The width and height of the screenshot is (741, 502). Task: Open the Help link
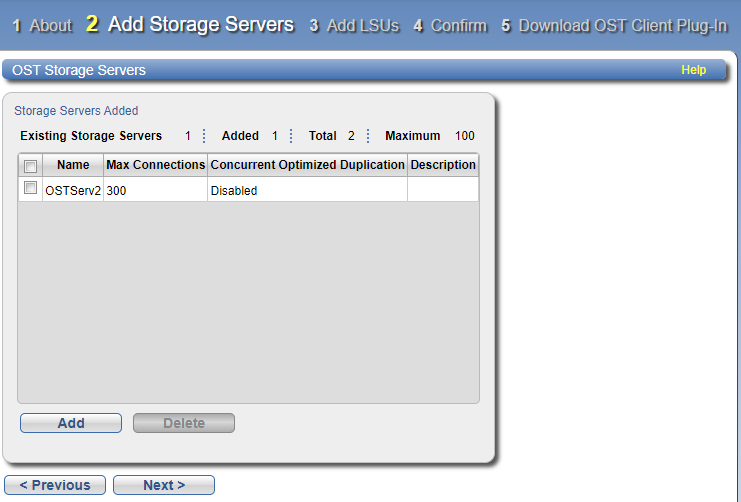(x=693, y=70)
